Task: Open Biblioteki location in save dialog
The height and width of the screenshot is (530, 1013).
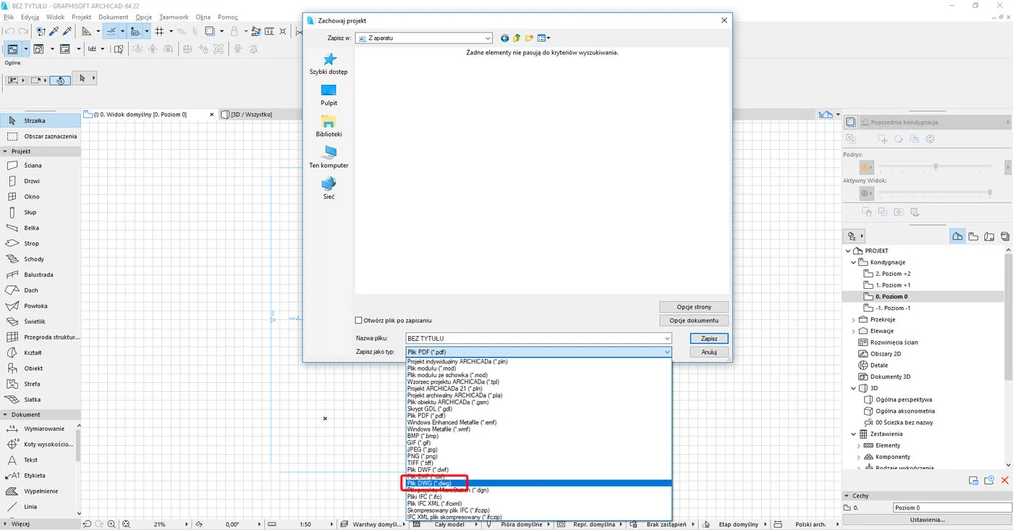Action: pos(329,126)
